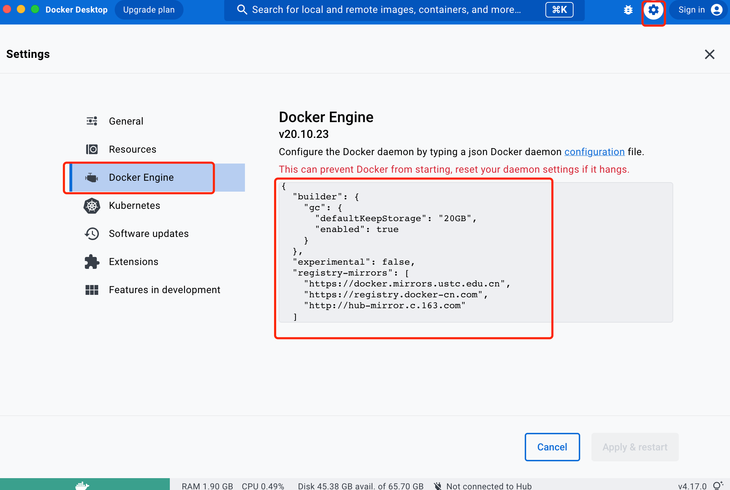This screenshot has height=490, width=730.
Task: Open the daemon configuration link
Action: coord(595,152)
